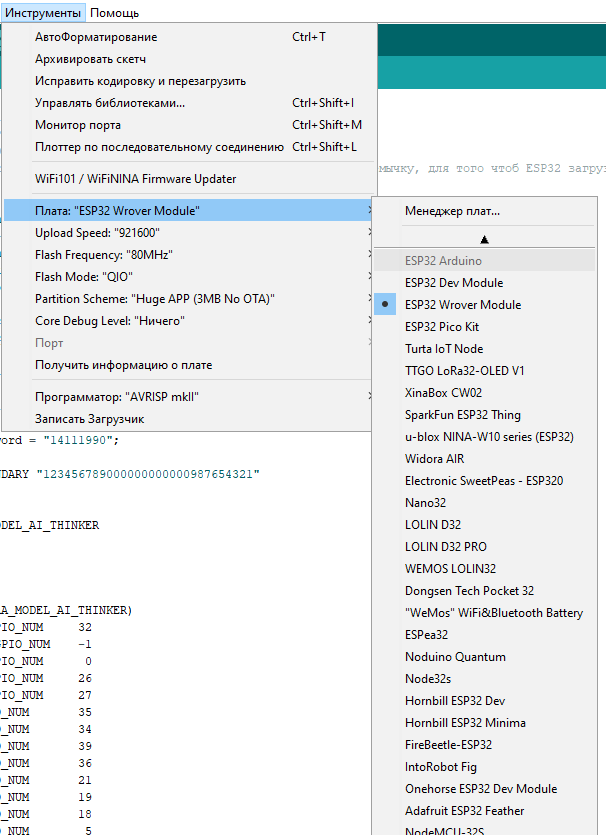Select TTGO LoRa32-OLED V1 board
The height and width of the screenshot is (835, 606).
485,371
